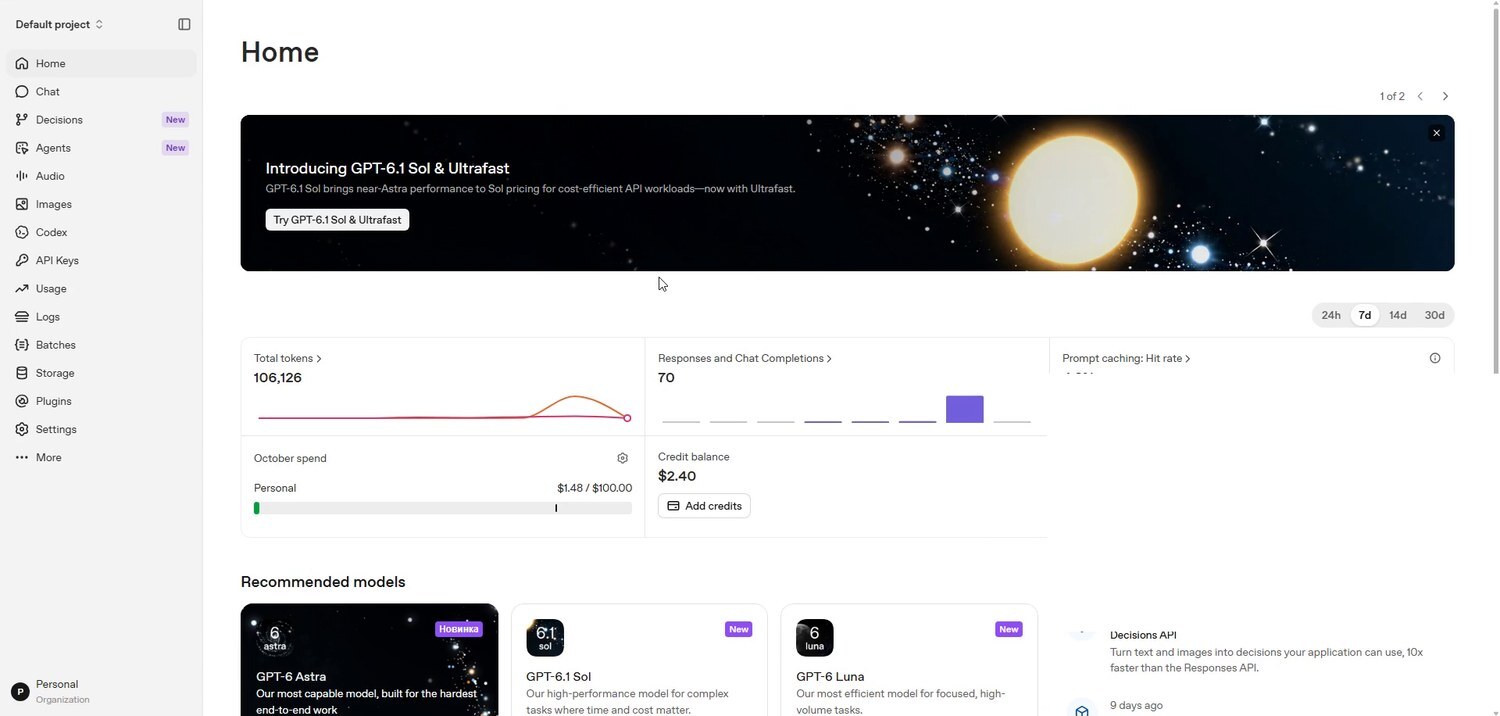Screen dimensions: 1500x716
Task: Open the Agents menu item
Action: point(101,147)
